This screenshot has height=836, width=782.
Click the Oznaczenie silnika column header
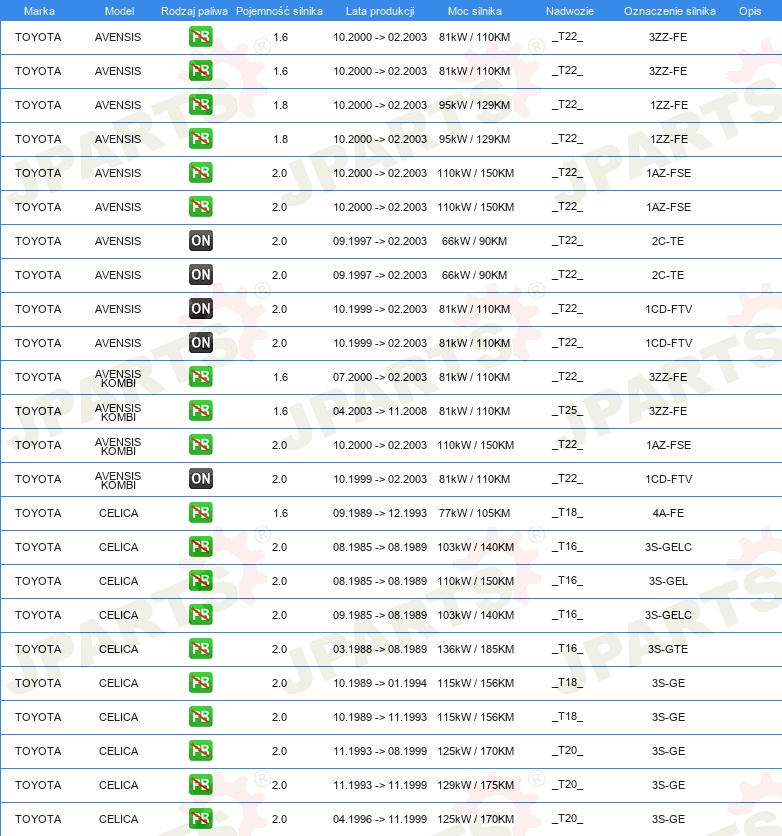[670, 11]
